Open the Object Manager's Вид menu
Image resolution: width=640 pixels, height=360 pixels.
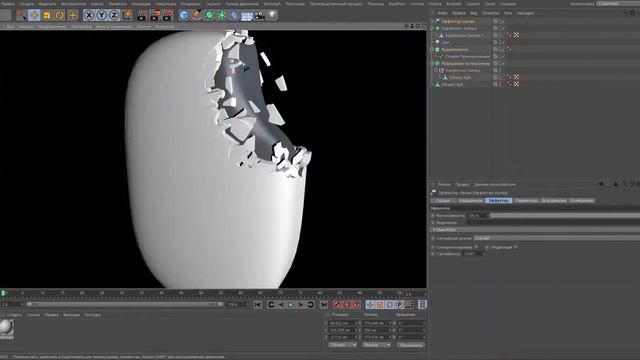(473, 13)
